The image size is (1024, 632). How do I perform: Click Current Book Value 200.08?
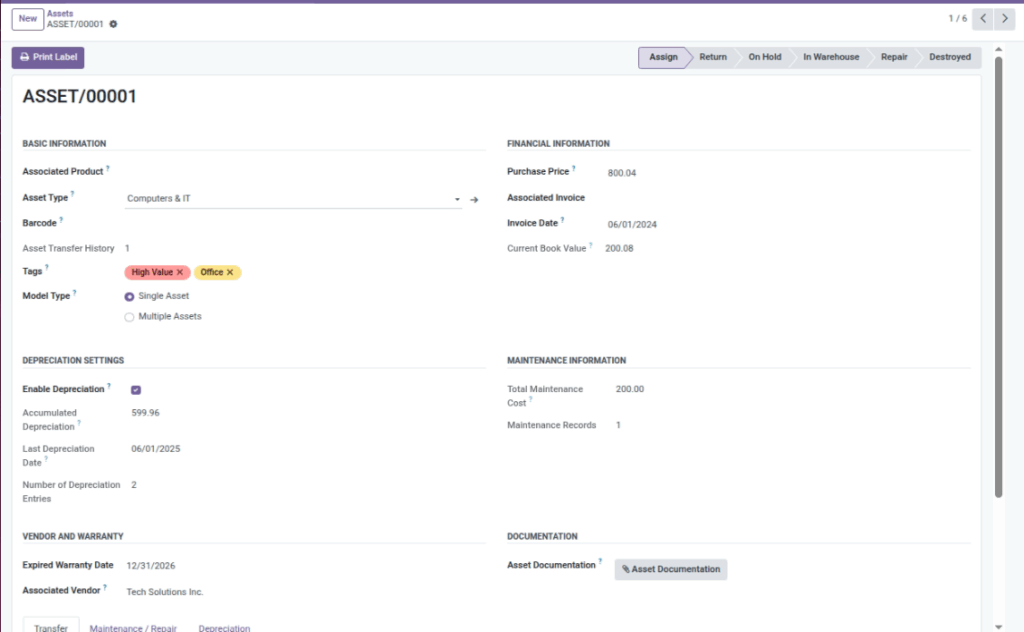(x=619, y=249)
